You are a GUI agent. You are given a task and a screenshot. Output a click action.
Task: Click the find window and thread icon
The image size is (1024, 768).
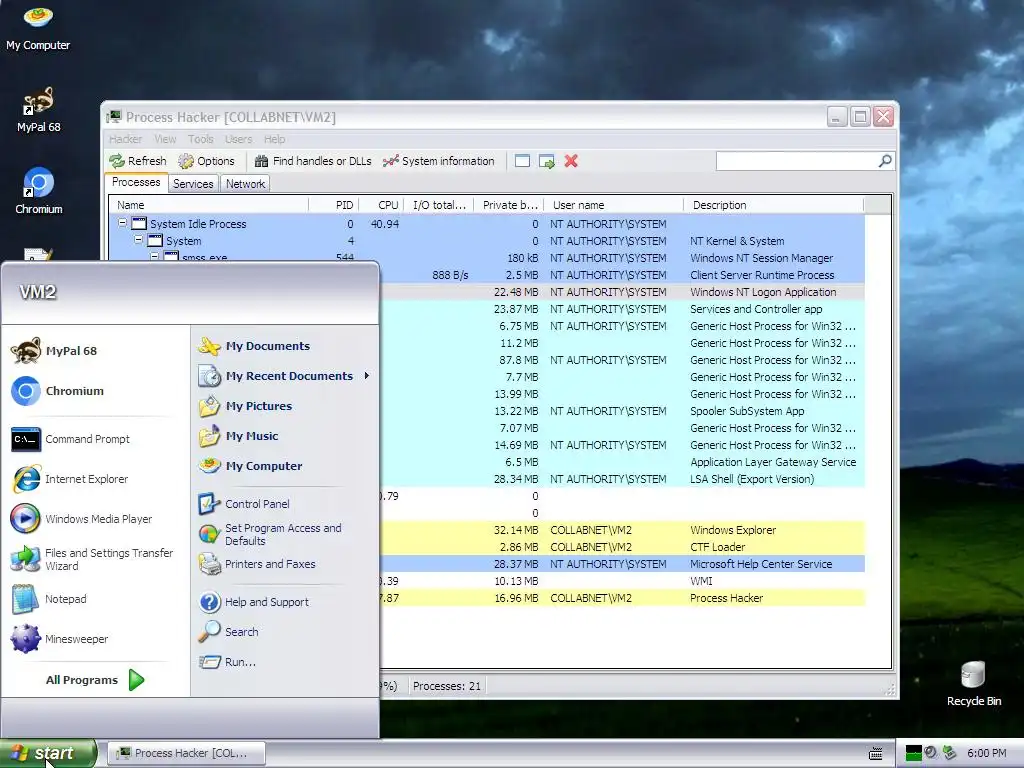coord(547,161)
